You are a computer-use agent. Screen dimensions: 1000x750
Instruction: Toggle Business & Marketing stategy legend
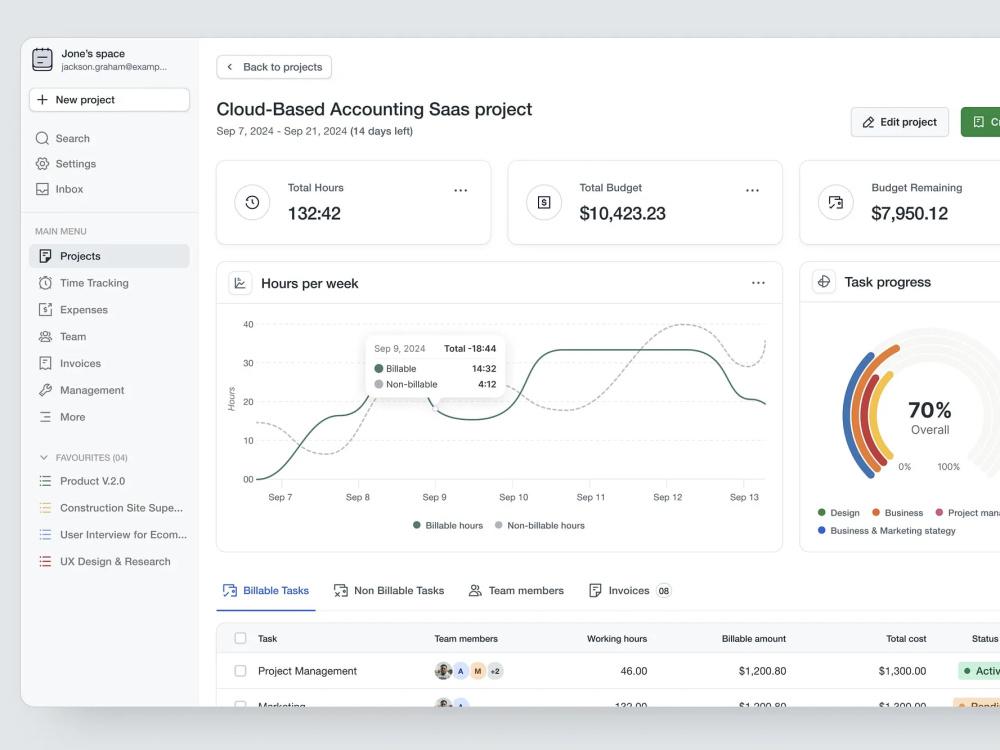pos(886,531)
